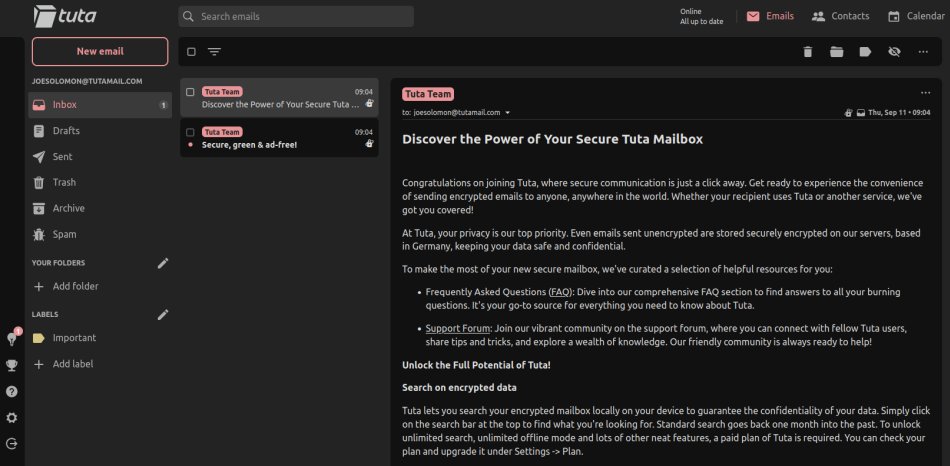
Task: Open 'Secure, green & ad-free!' email
Action: point(279,138)
